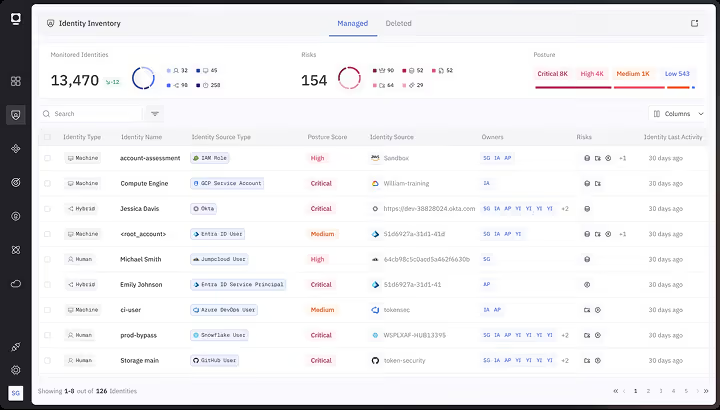Open settings gear in the sidebar
The width and height of the screenshot is (720, 410).
(x=16, y=370)
